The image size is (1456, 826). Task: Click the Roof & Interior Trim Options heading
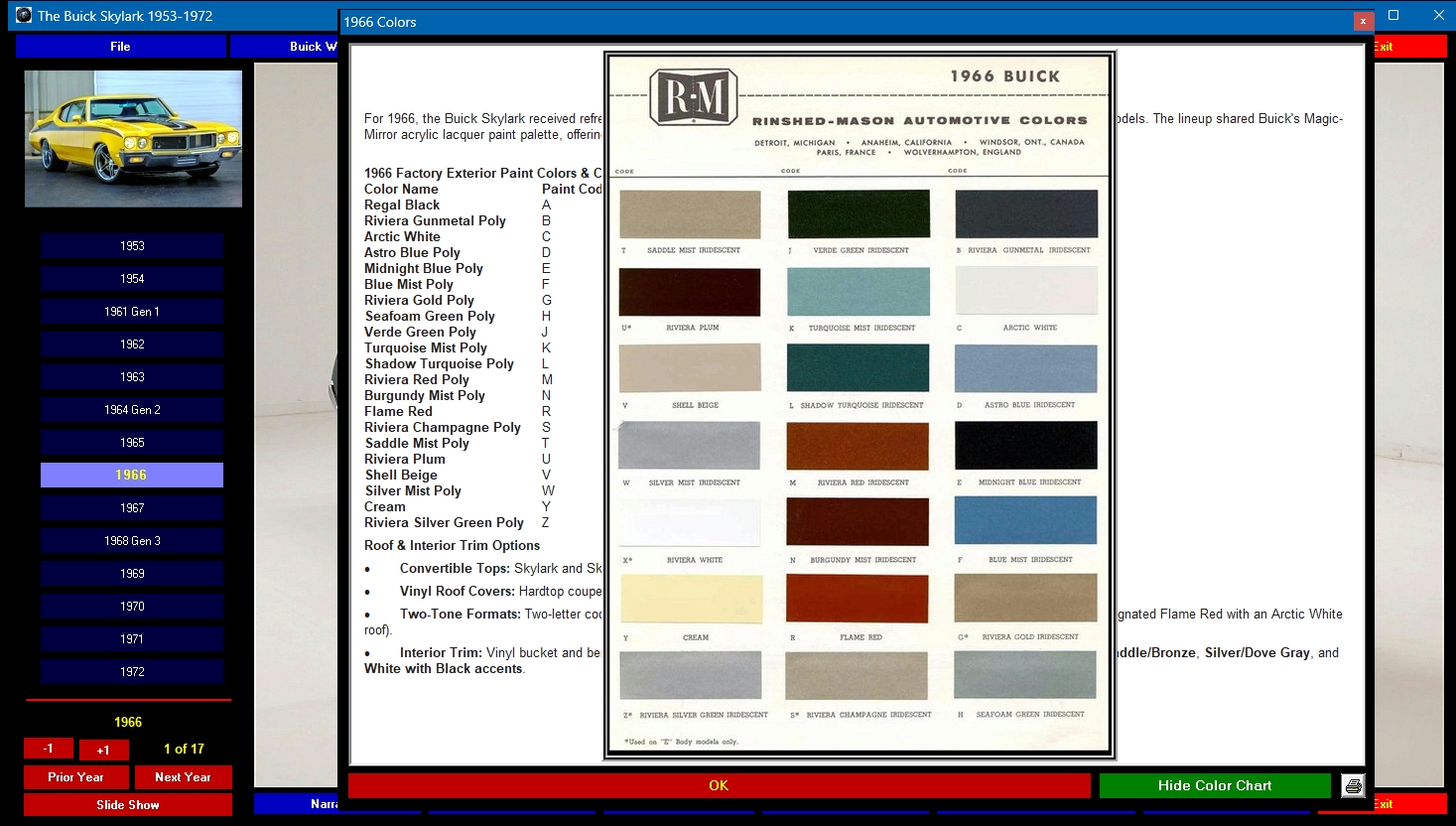452,545
